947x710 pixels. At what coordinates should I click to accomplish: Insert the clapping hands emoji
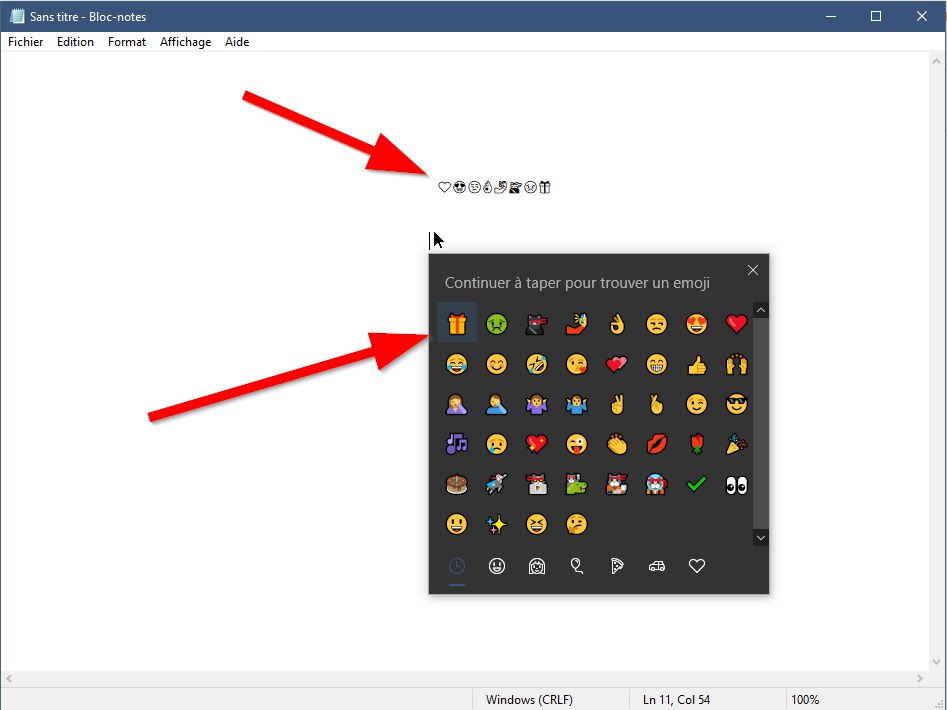click(616, 444)
